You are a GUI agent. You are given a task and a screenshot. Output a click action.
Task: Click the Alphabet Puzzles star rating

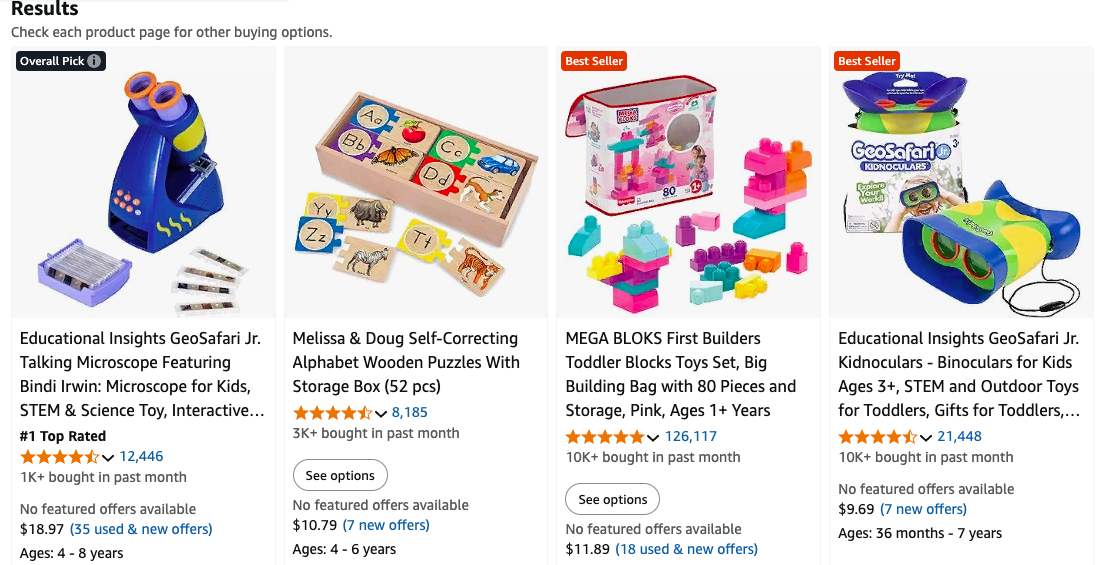[x=332, y=413]
